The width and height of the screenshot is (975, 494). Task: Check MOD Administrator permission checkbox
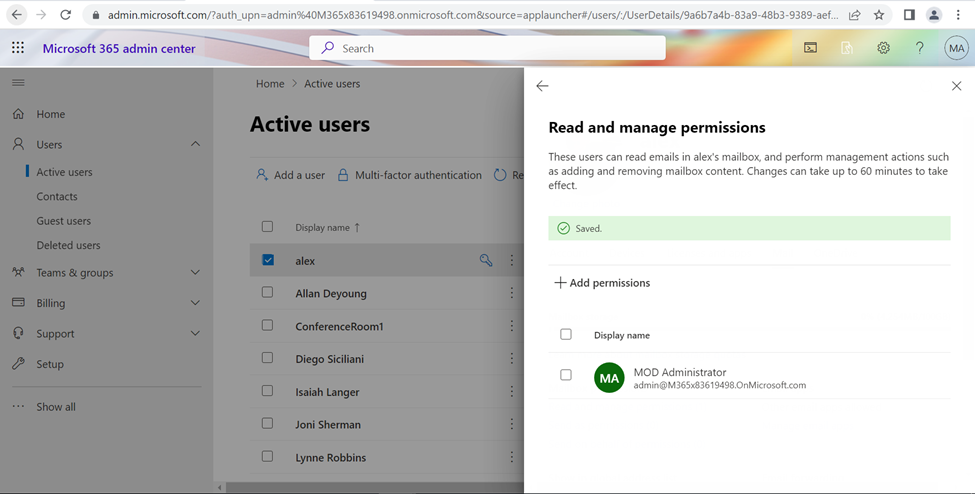[x=566, y=375]
